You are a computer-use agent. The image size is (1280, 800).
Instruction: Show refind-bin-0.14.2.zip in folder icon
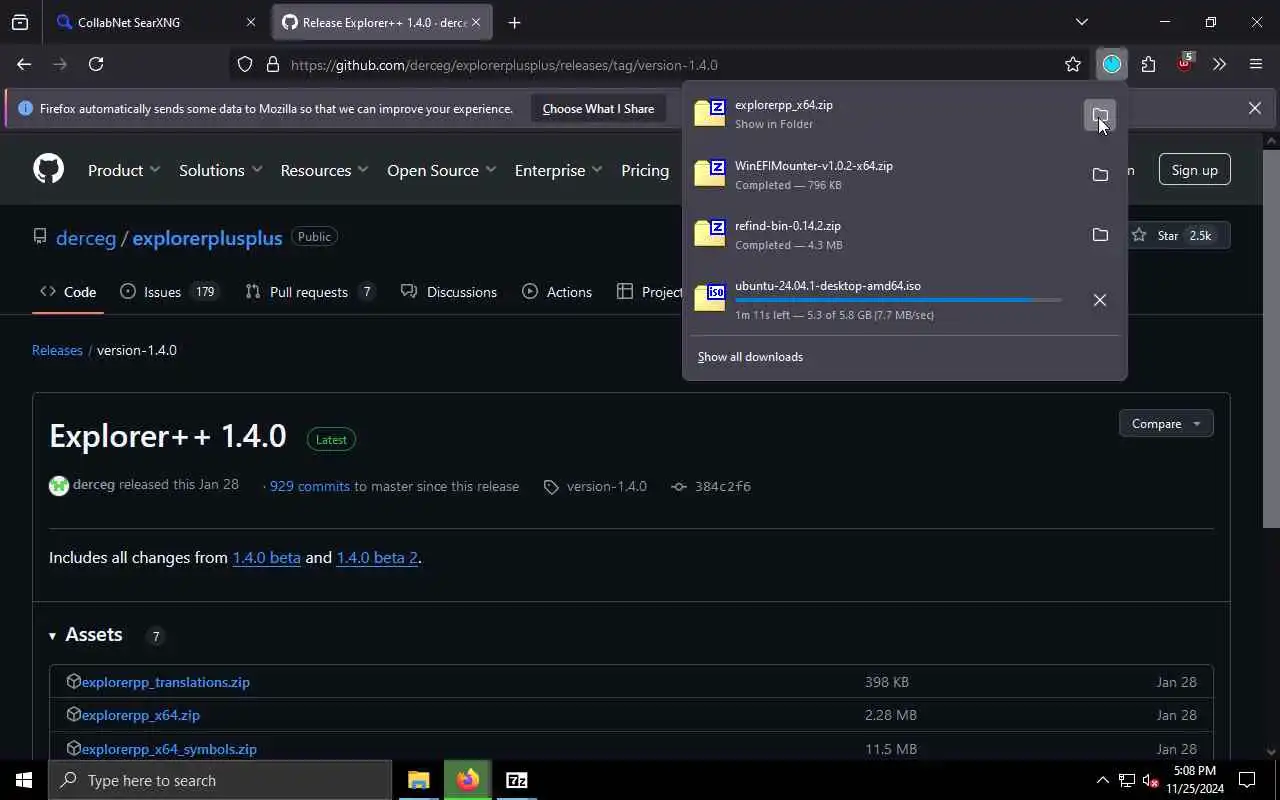point(1100,235)
